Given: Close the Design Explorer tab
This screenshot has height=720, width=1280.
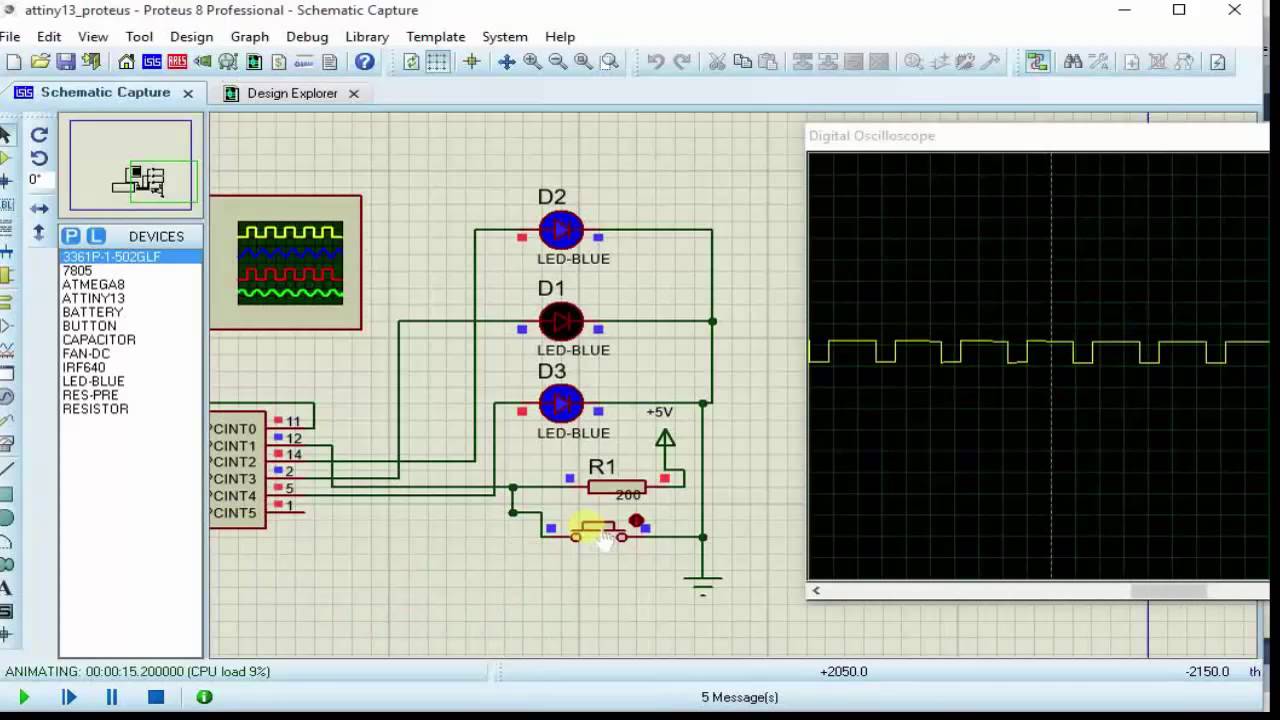Looking at the screenshot, I should point(353,93).
